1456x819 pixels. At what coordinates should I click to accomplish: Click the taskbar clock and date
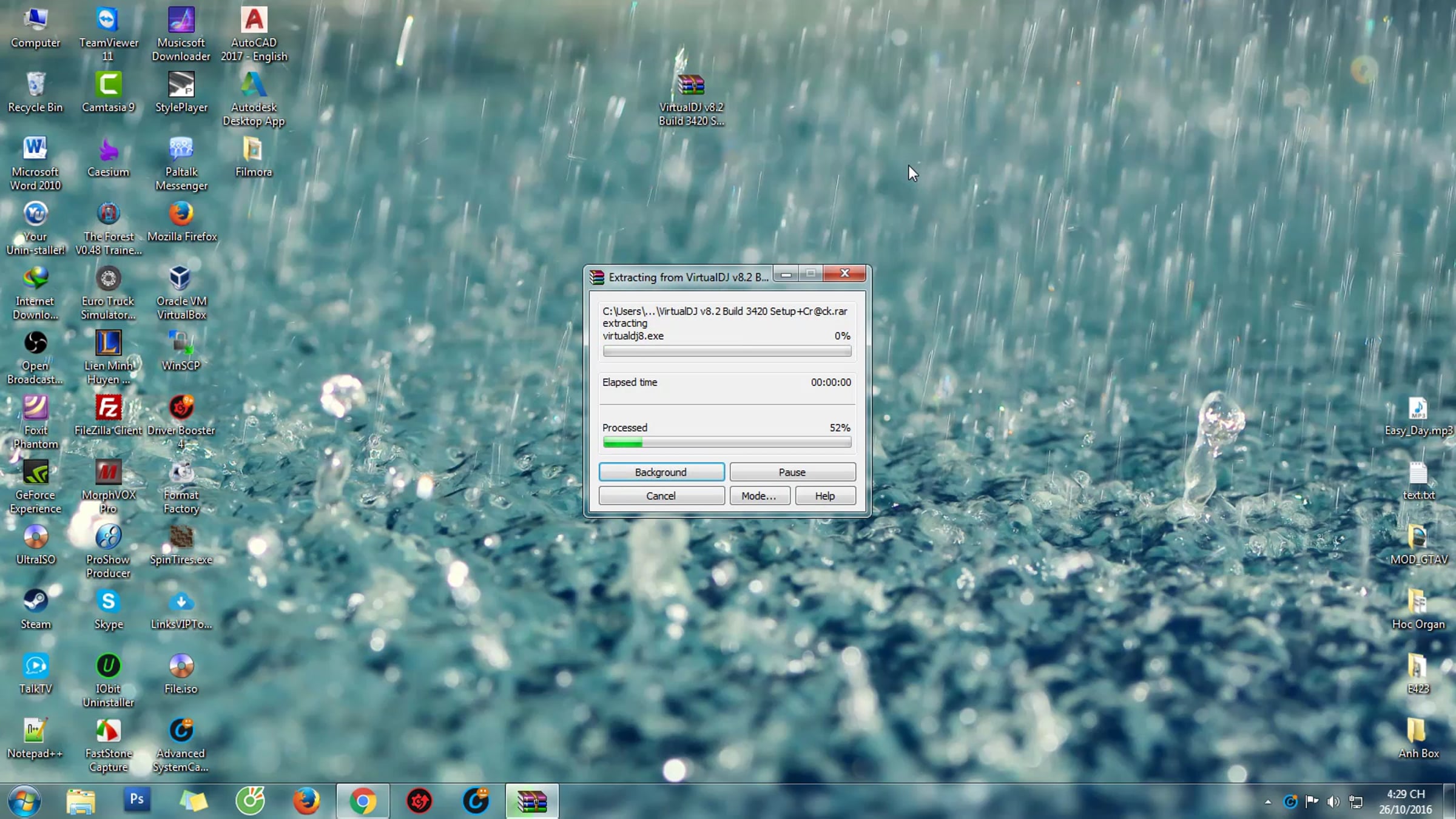click(x=1405, y=801)
